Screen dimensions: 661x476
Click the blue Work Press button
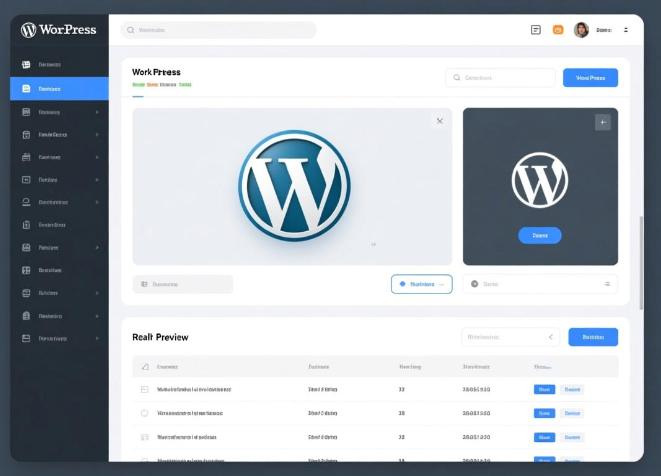[590, 78]
